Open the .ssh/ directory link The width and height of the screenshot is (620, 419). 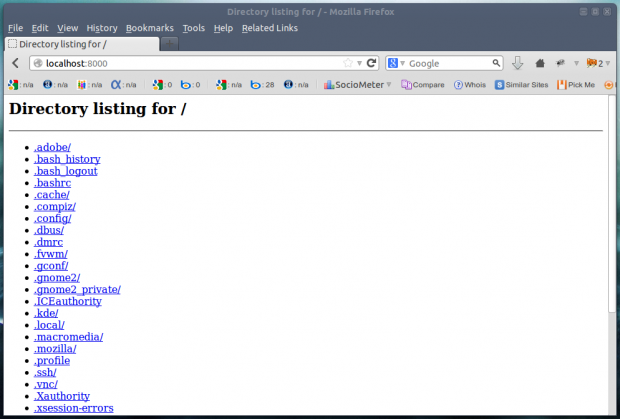45,372
